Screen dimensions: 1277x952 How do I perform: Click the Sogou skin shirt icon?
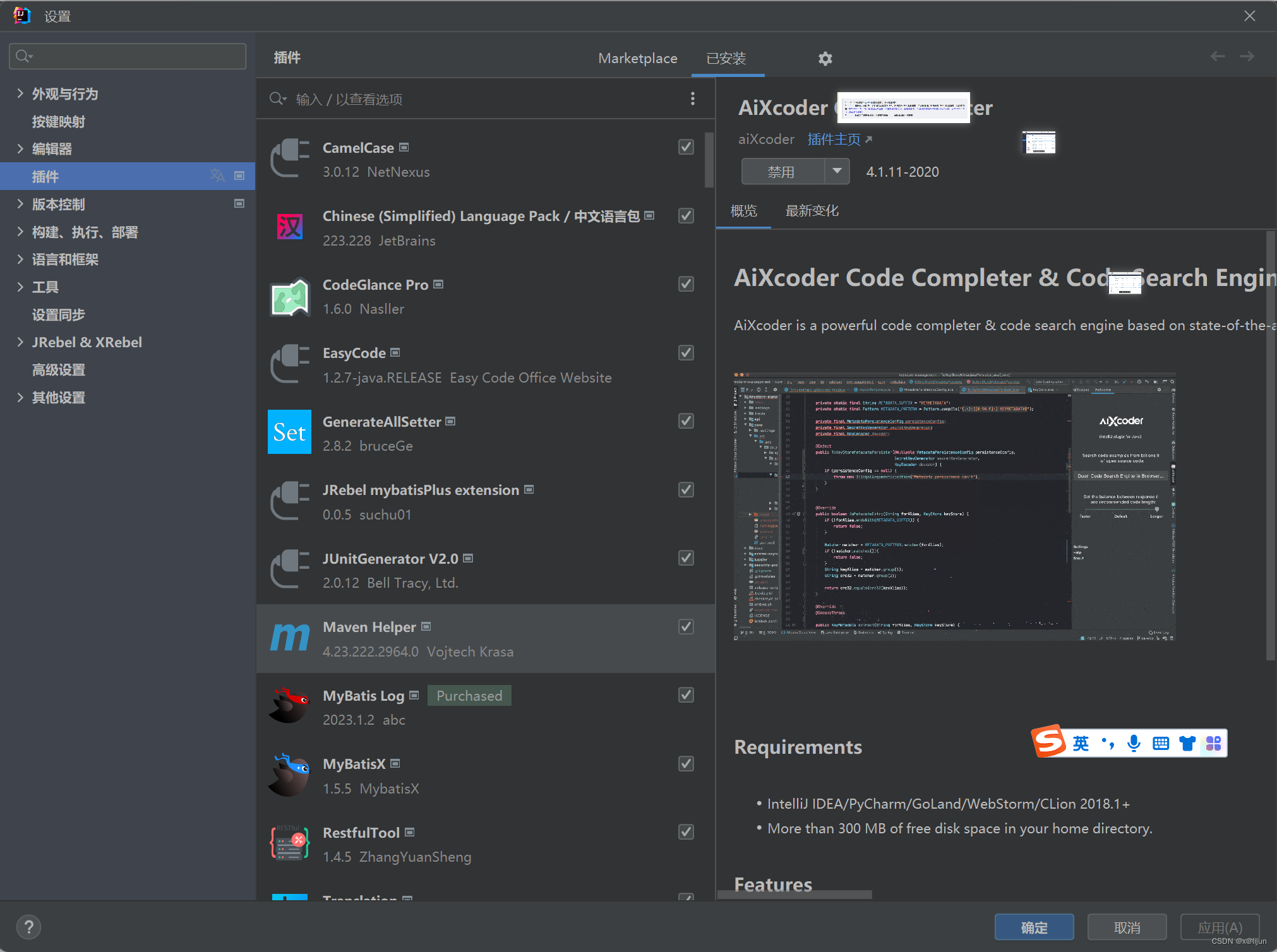point(1187,744)
